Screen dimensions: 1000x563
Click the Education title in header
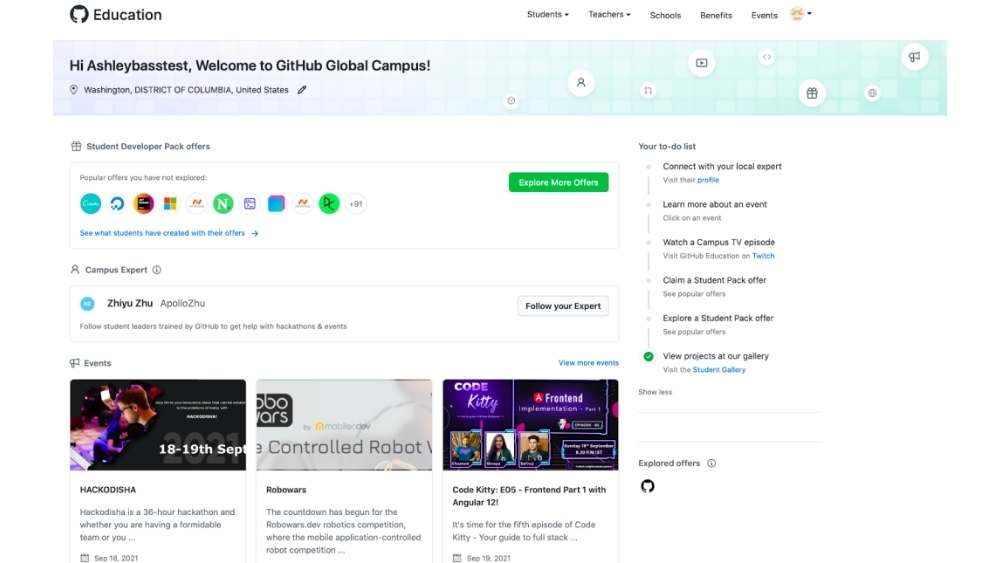point(128,15)
